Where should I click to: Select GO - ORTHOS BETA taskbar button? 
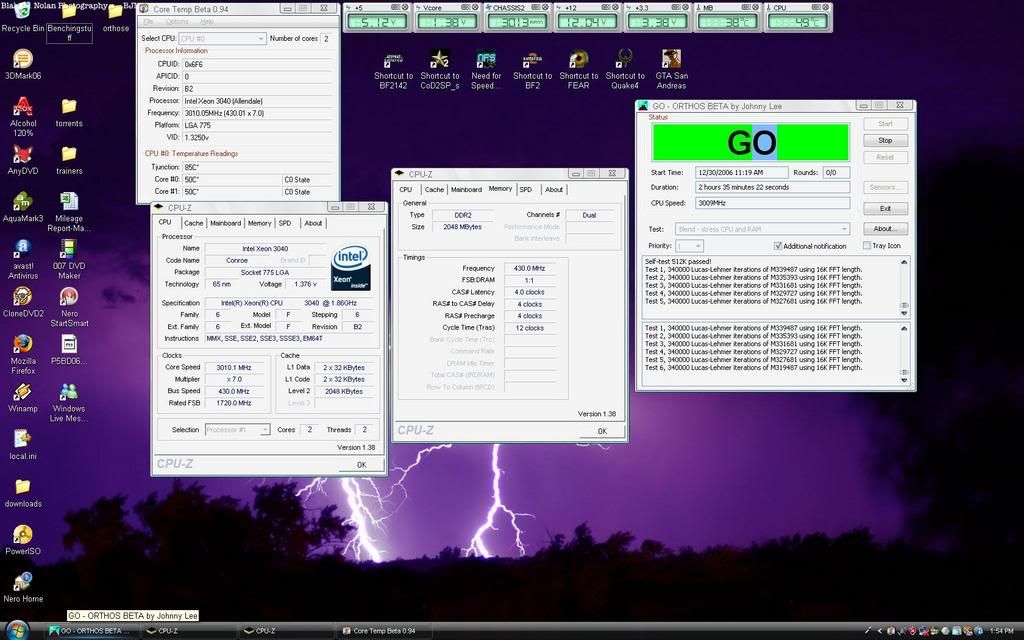tap(91, 631)
